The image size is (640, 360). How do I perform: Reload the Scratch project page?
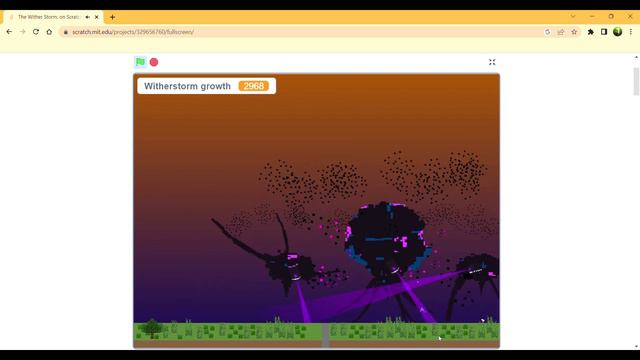tap(36, 32)
